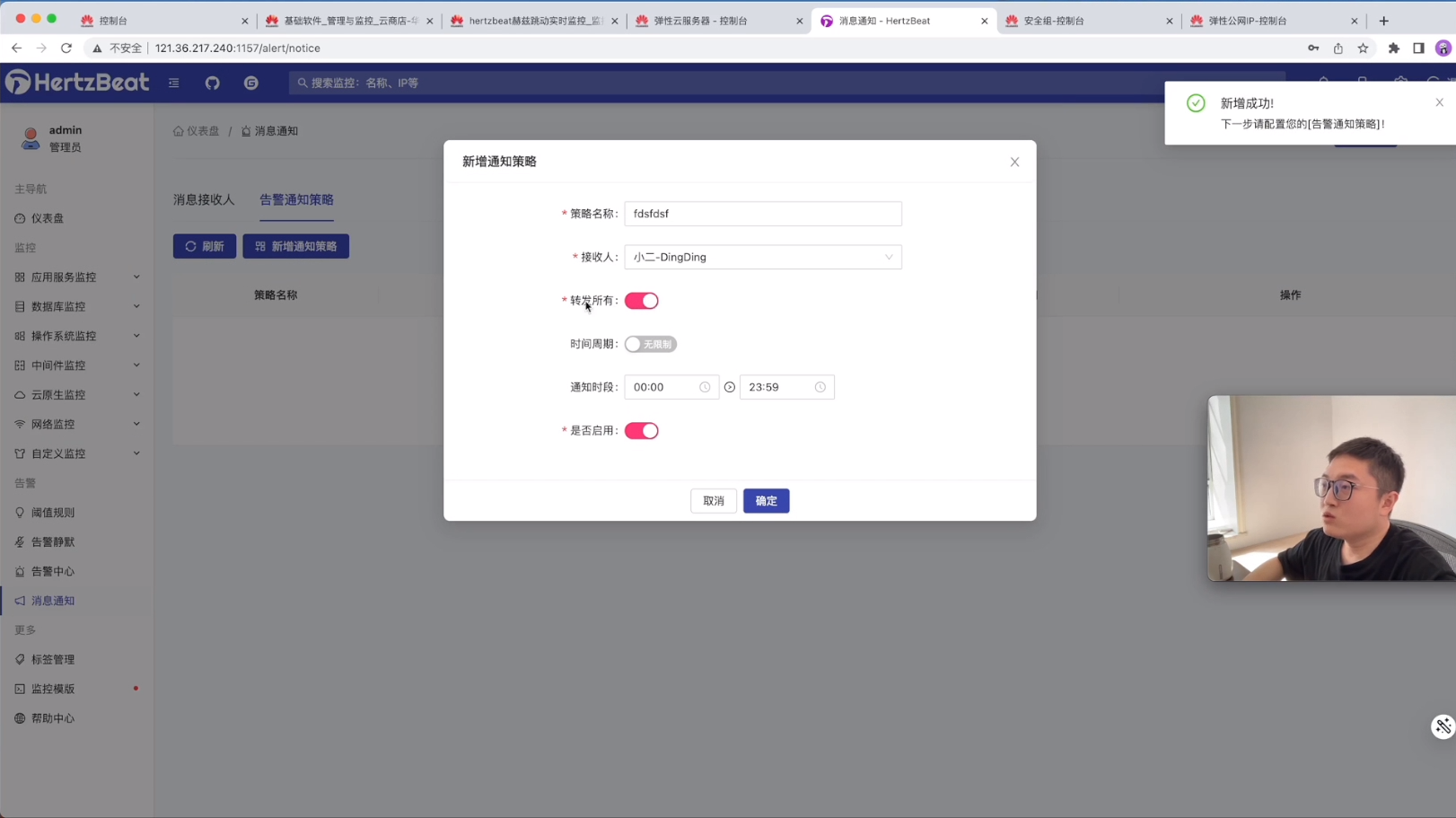Viewport: 1456px width, 818px height.
Task: Click the 取消 button
Action: [x=714, y=501]
